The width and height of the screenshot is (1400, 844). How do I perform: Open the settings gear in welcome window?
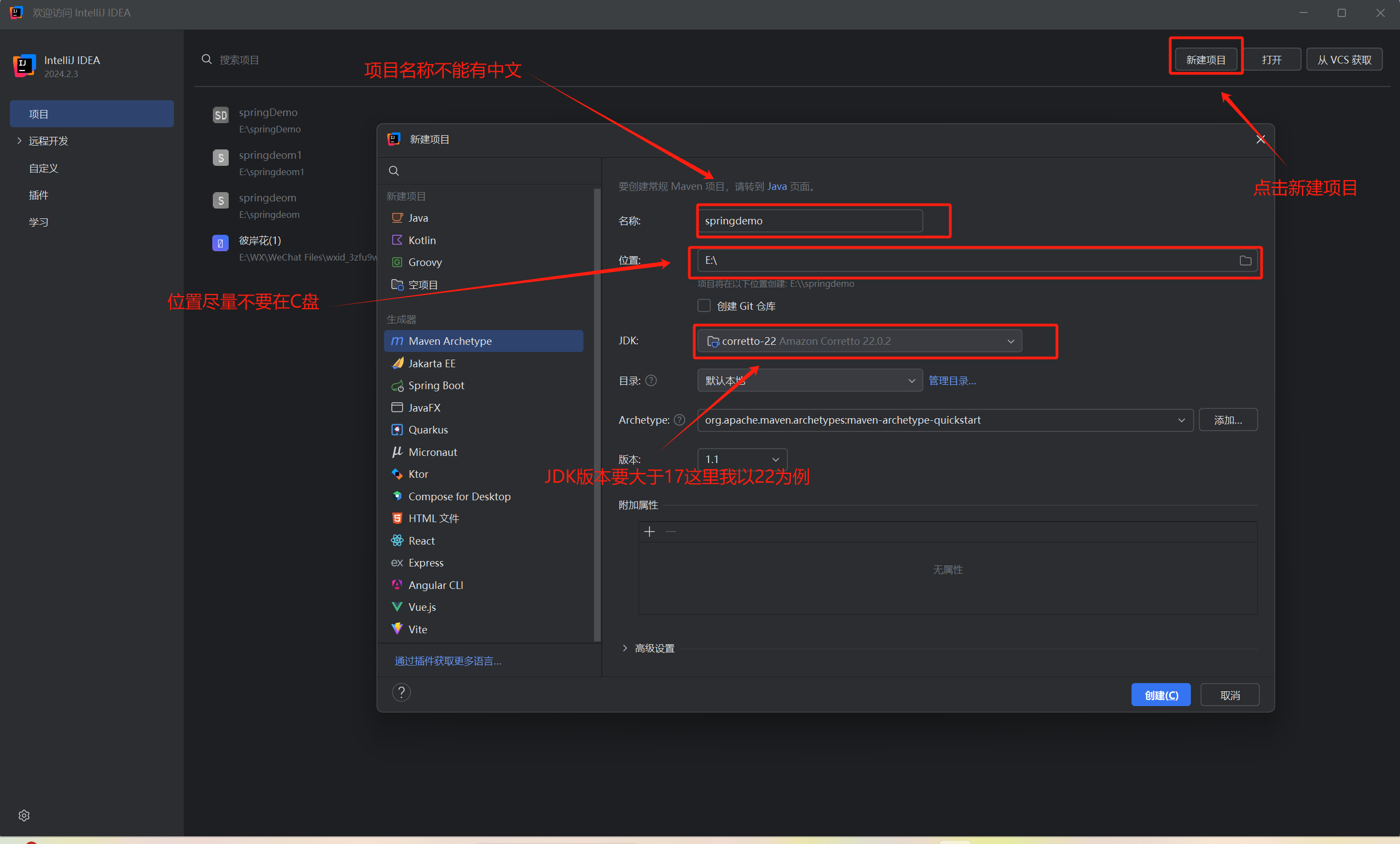24,816
